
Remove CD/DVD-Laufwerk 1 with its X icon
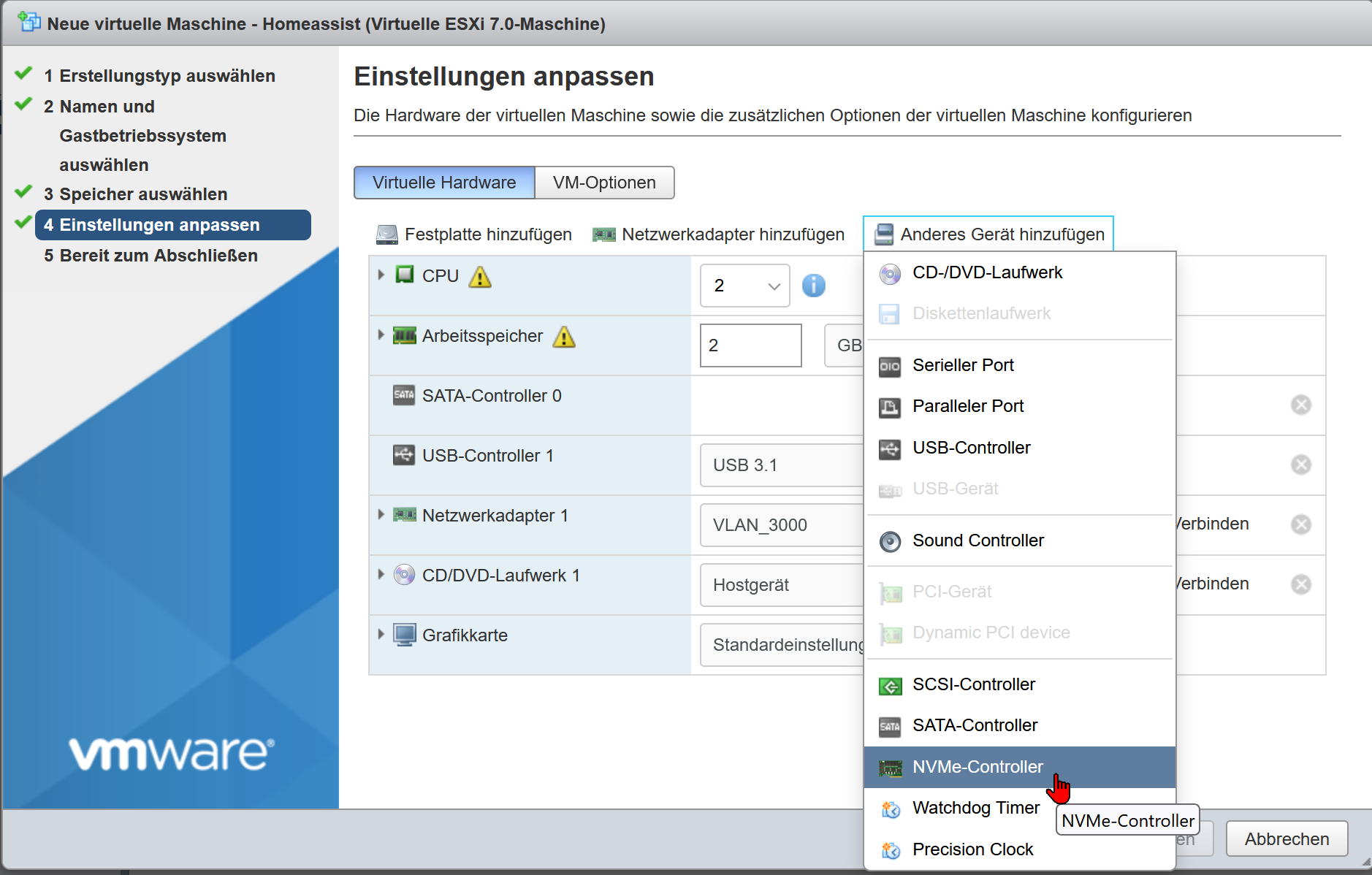tap(1300, 584)
